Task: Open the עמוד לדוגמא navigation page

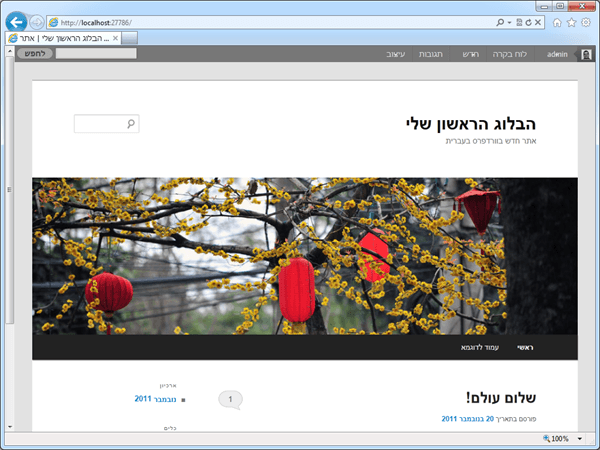Action: [x=479, y=347]
